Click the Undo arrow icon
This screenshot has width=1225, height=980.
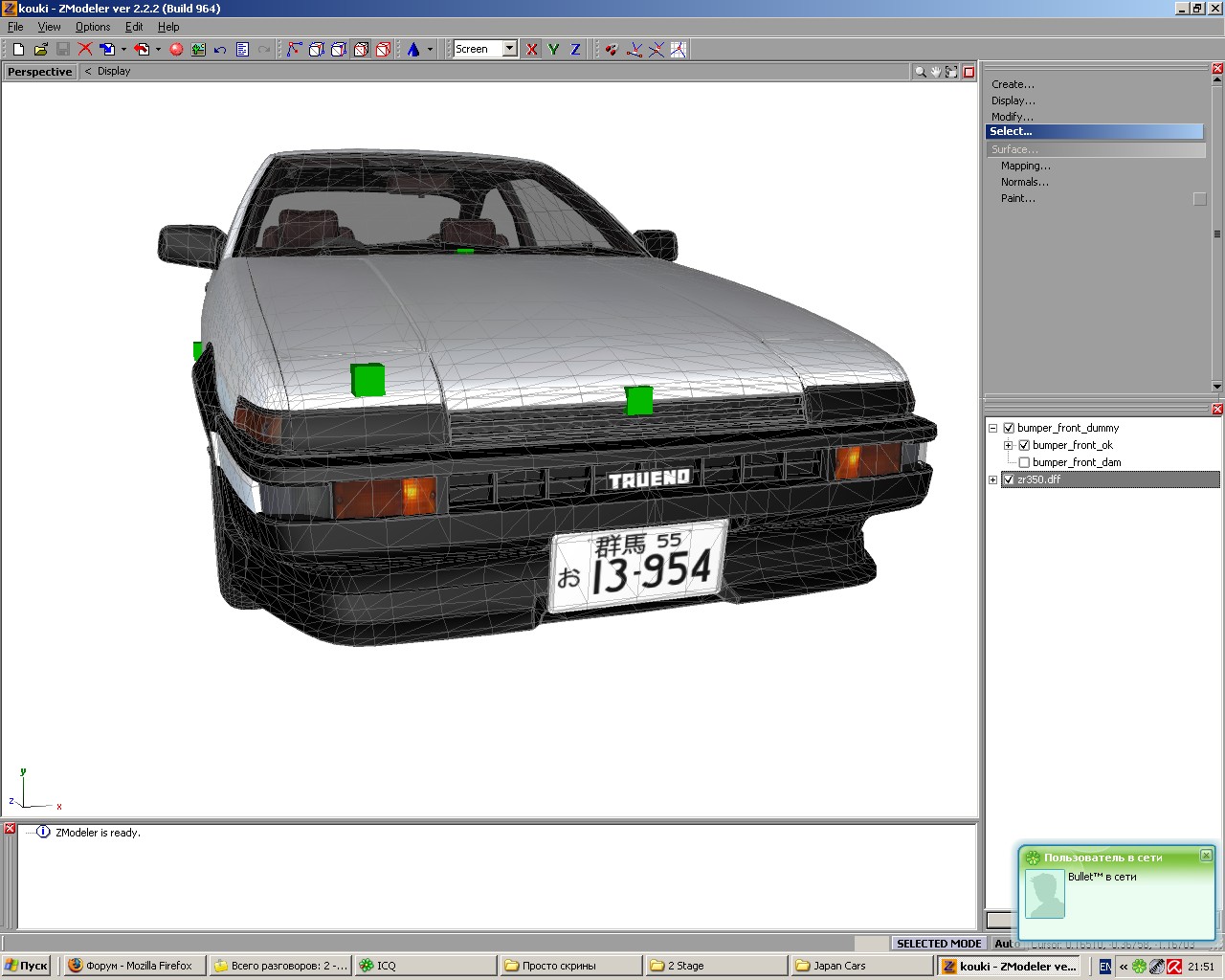220,49
